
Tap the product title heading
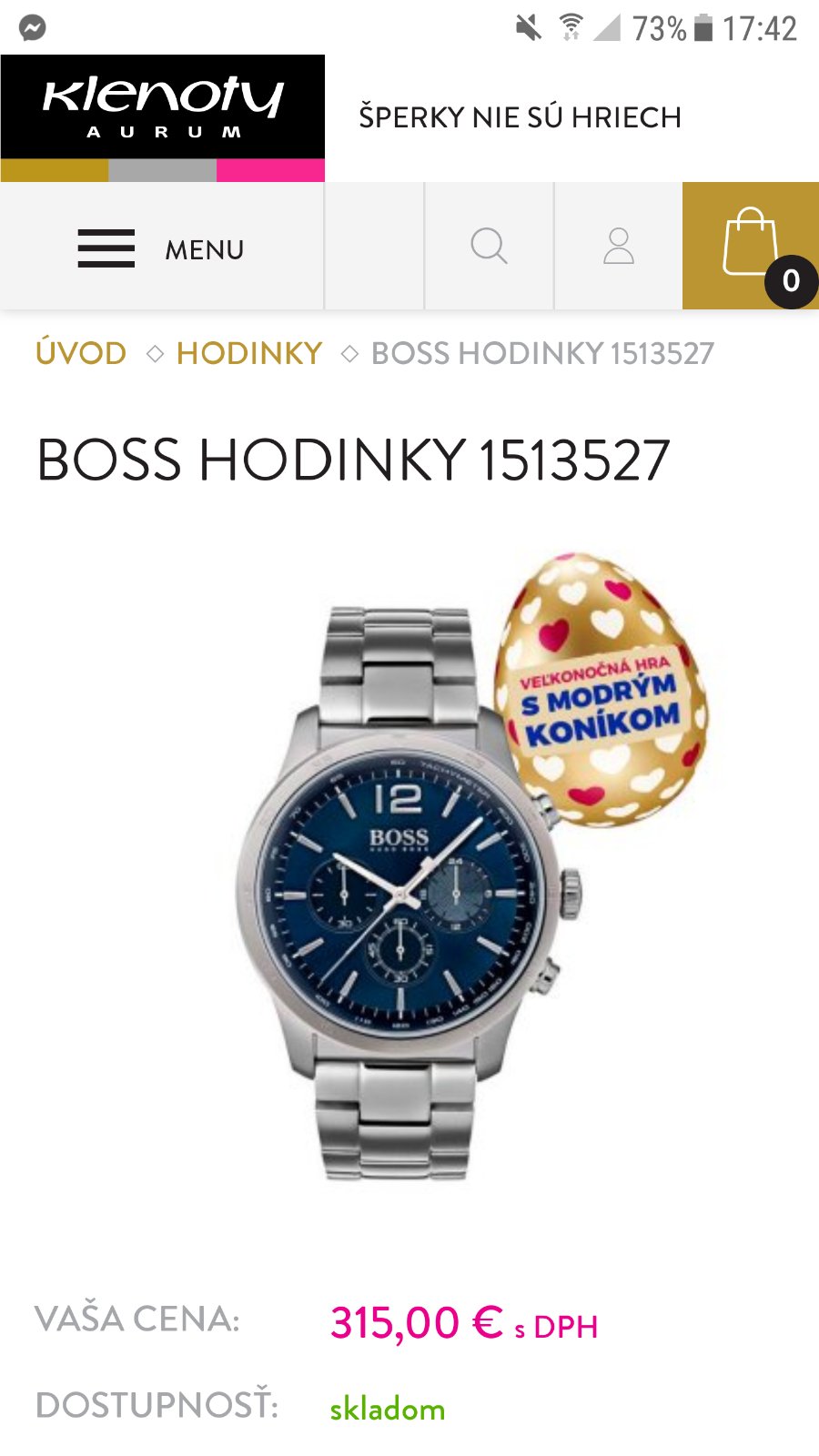[x=353, y=460]
